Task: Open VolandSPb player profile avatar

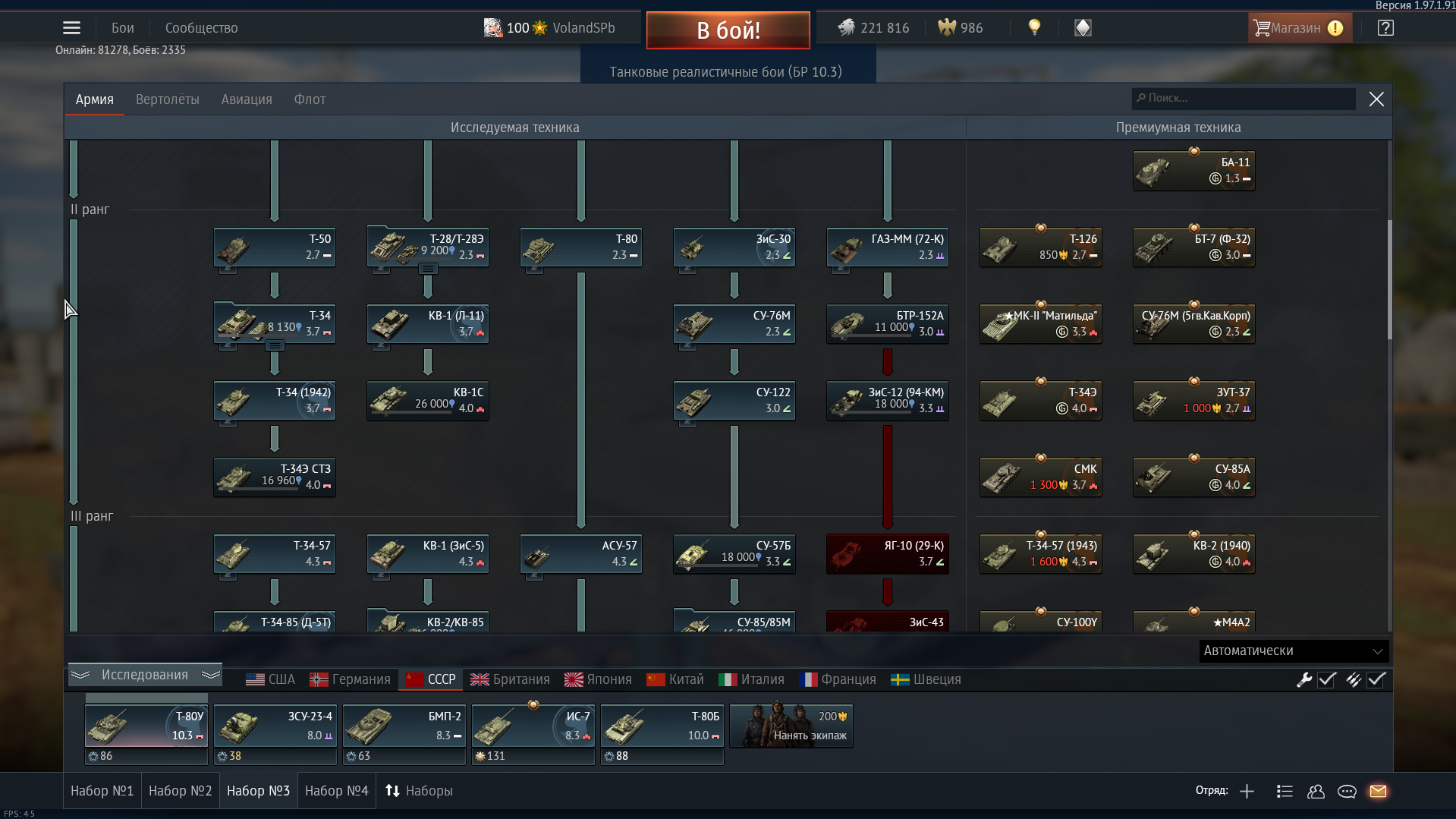Action: point(492,28)
